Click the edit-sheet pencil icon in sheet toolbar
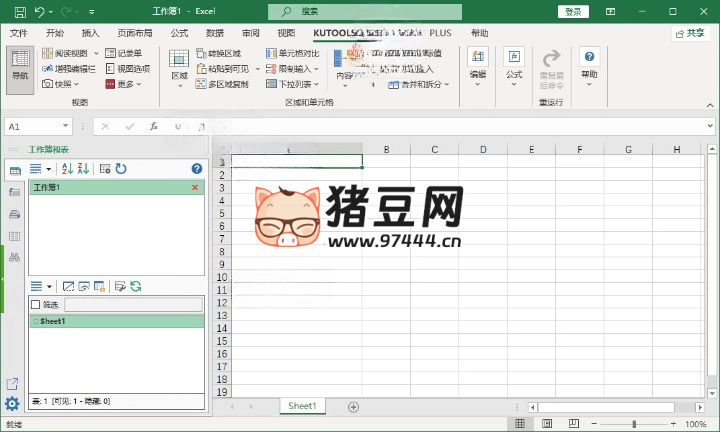Screen dimensions: 720x432 pyautogui.click(x=120, y=286)
